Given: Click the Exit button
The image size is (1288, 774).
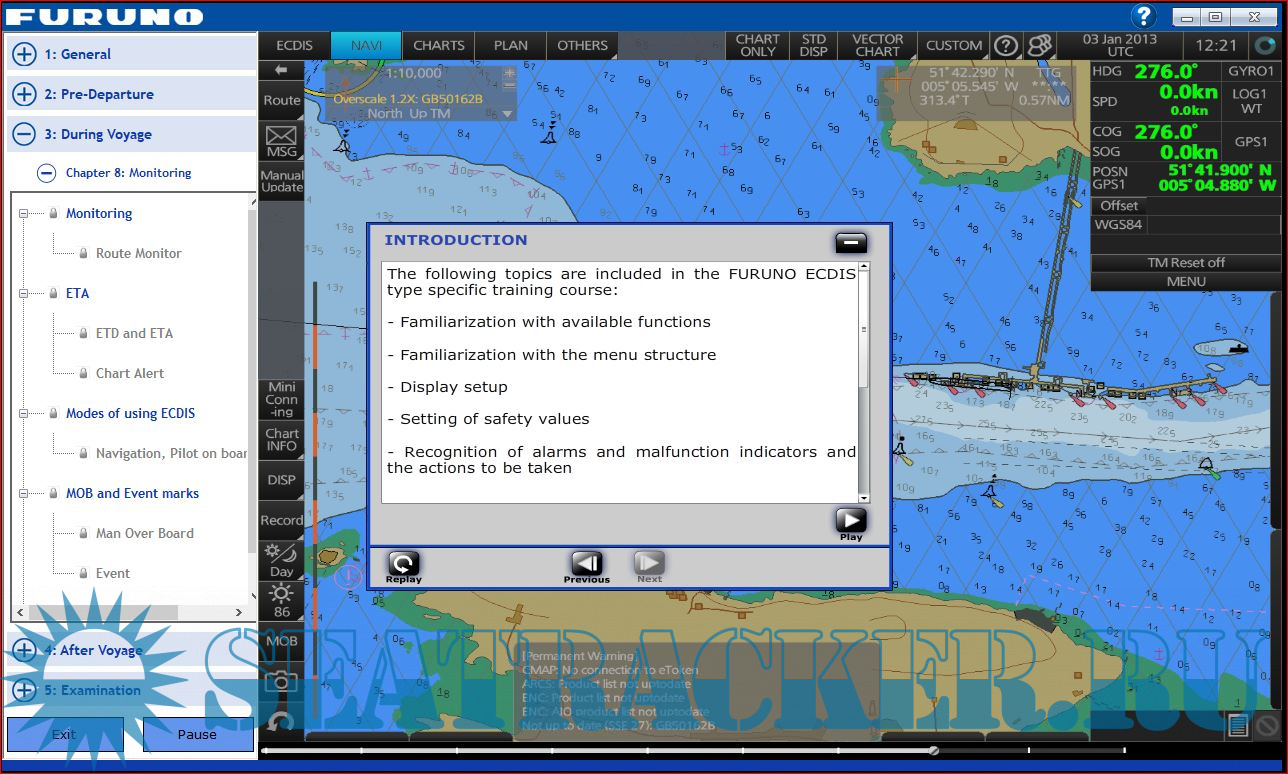Looking at the screenshot, I should [x=64, y=734].
